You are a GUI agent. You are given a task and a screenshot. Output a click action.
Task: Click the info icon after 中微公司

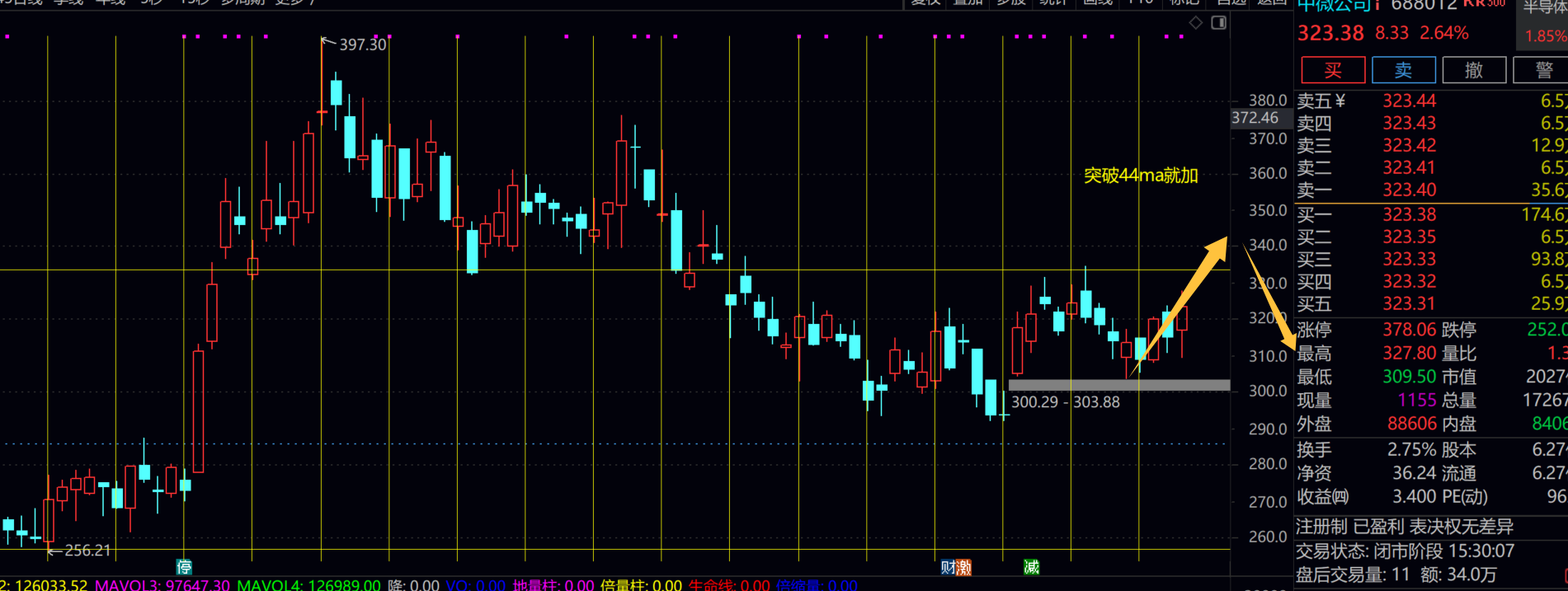point(1376,5)
